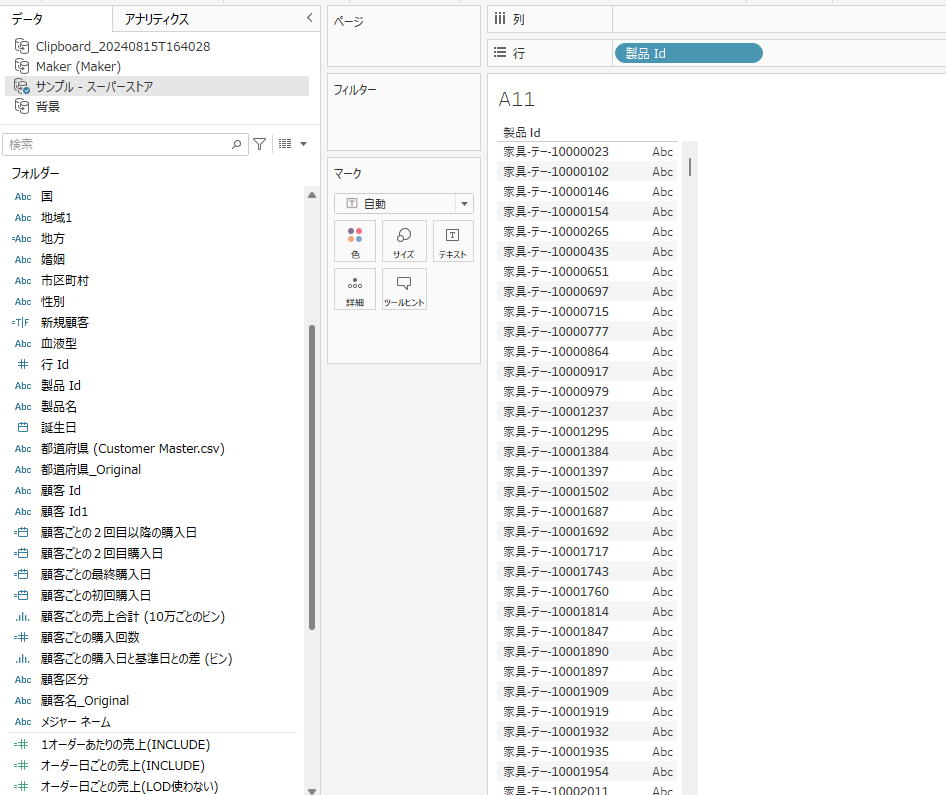Click the 製品 Id pill on 行 shelf

[x=688, y=53]
